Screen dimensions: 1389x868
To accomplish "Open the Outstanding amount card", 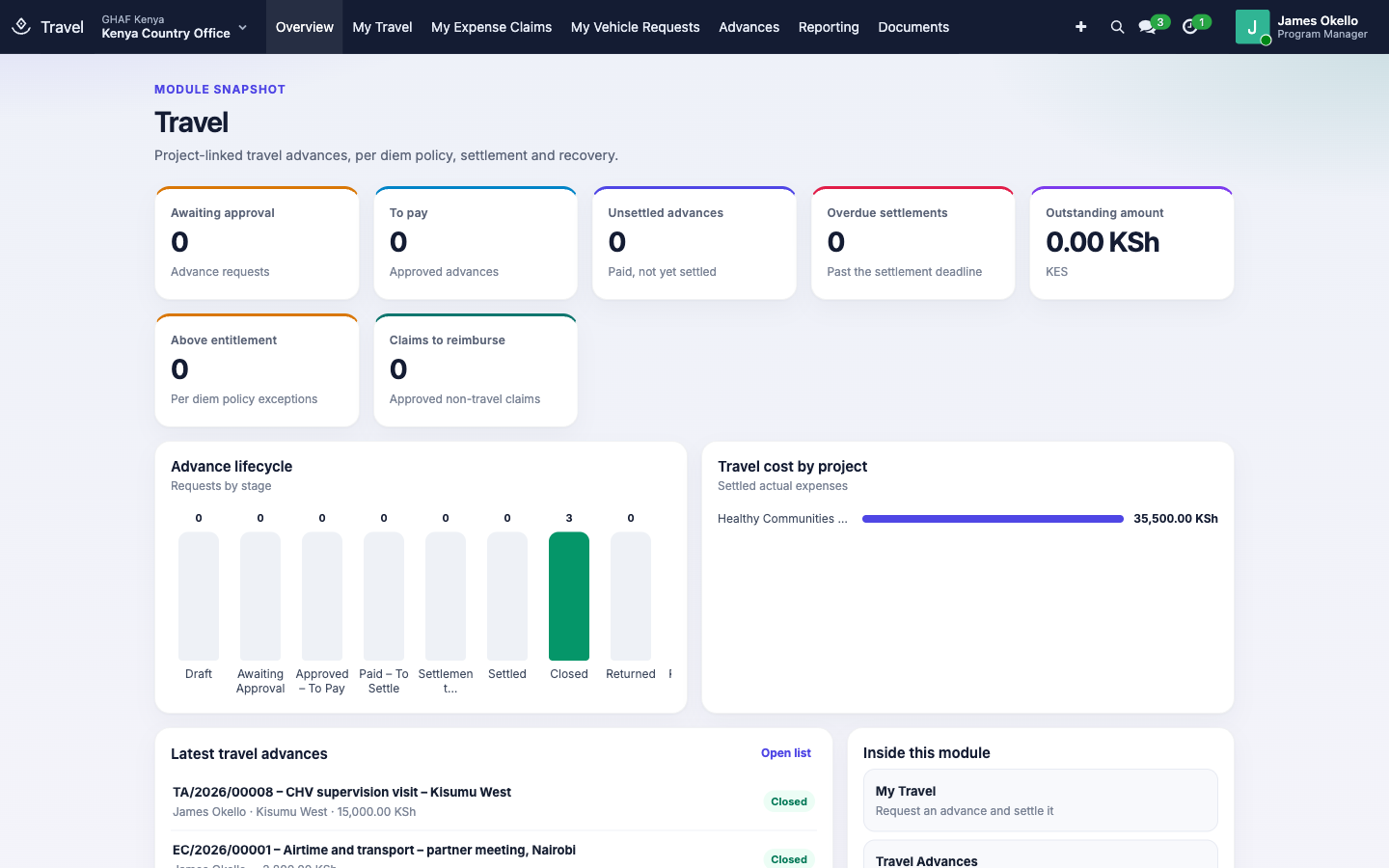I will pos(1131,243).
